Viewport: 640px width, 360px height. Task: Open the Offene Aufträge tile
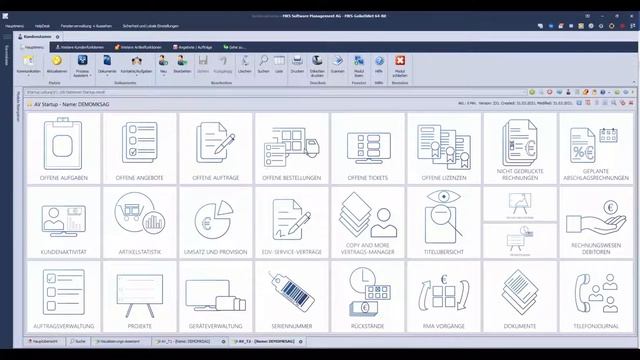coord(216,149)
